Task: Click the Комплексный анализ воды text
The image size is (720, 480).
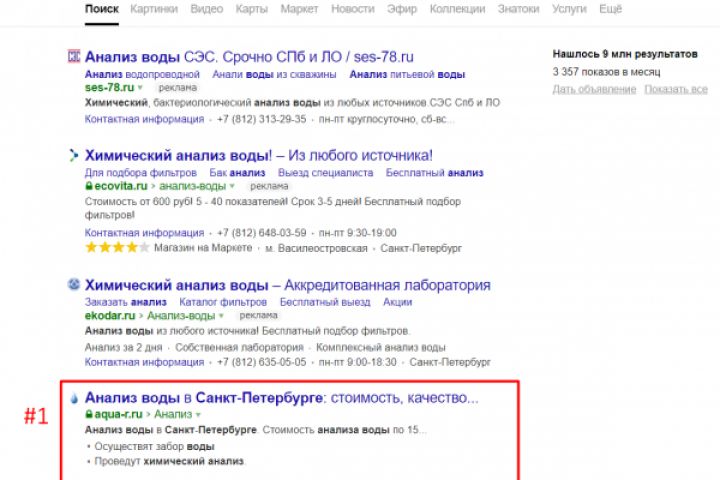Action: pyautogui.click(x=381, y=347)
